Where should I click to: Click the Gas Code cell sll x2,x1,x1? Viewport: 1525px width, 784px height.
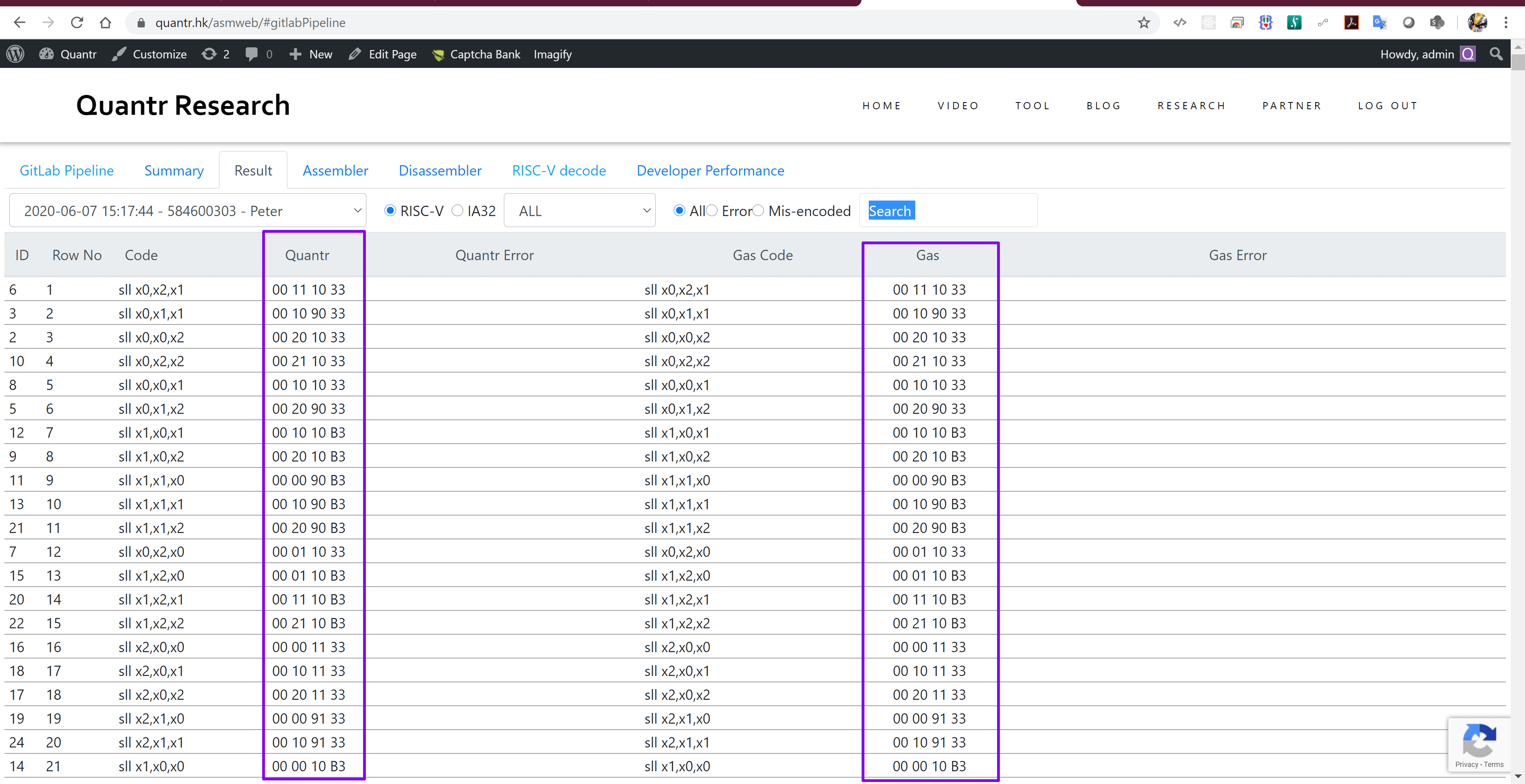coord(677,742)
